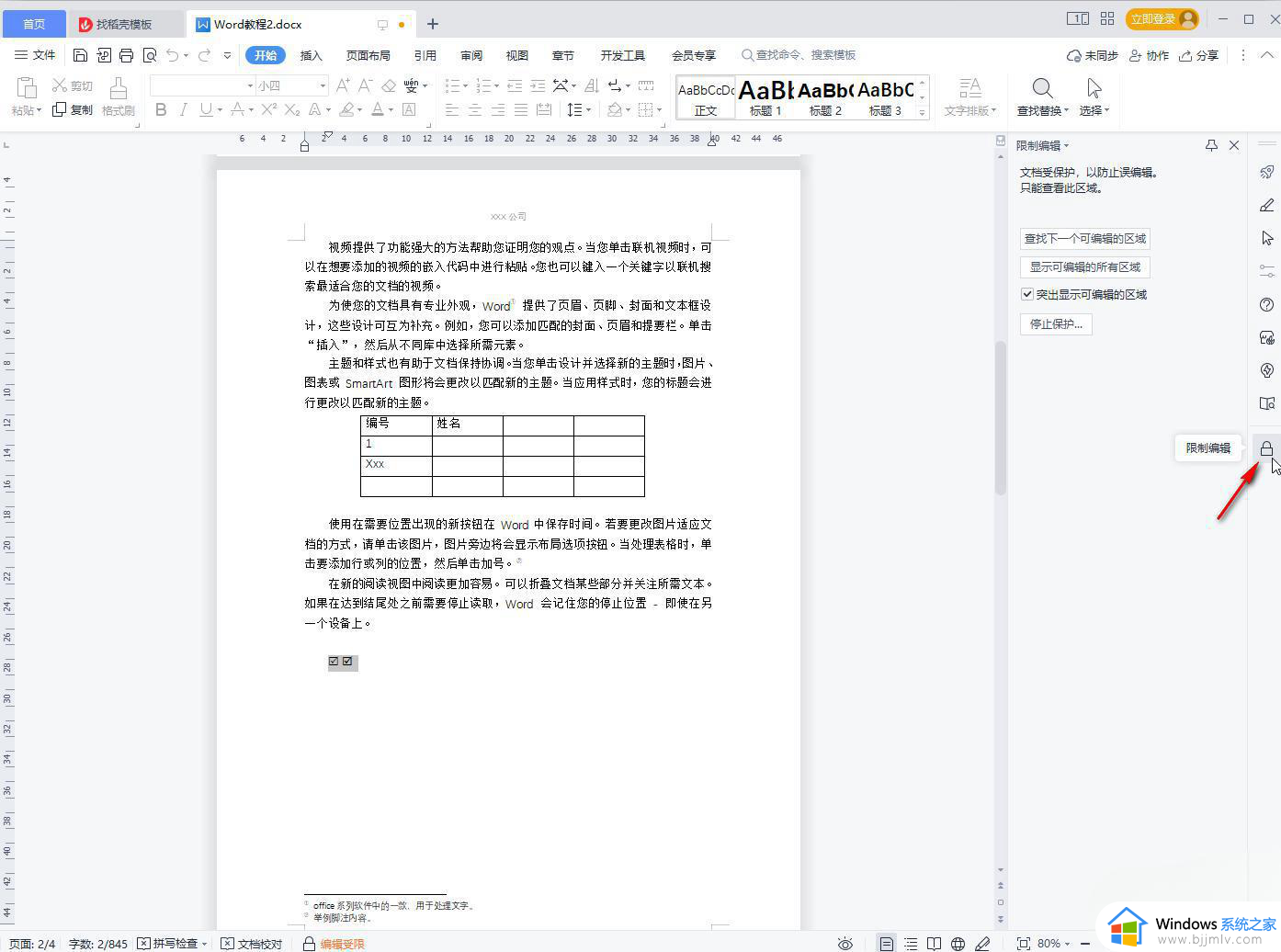Click the Collaborate button
Image resolution: width=1281 pixels, height=952 pixels.
[1149, 55]
